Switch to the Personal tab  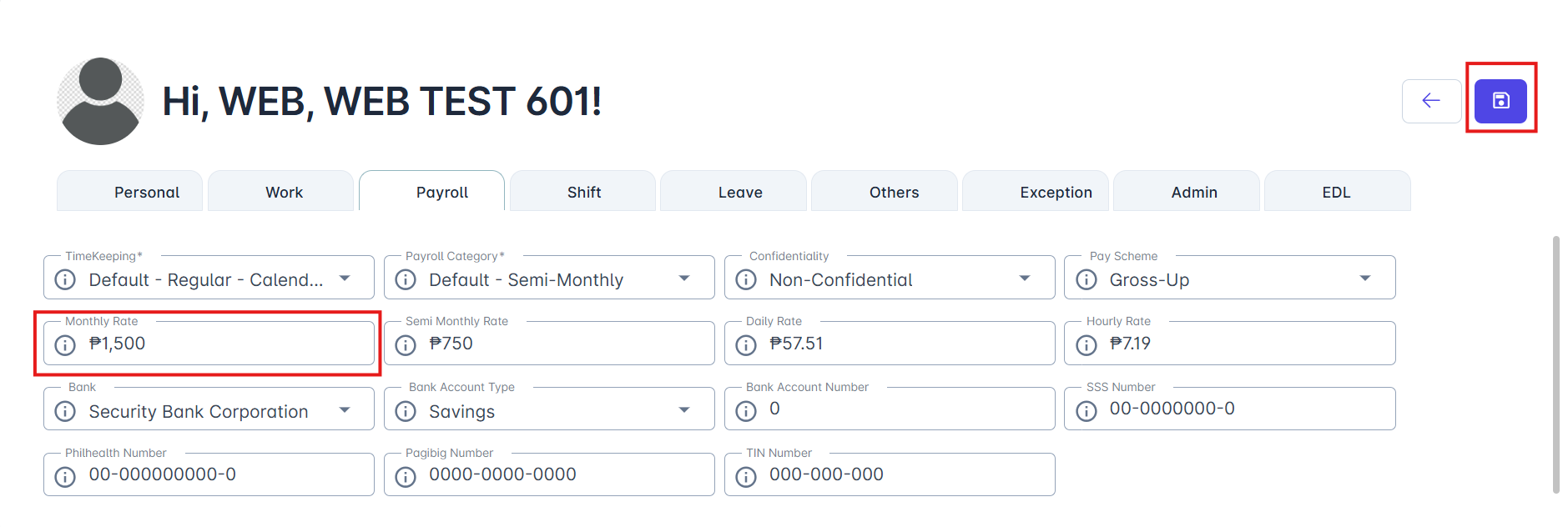[x=147, y=193]
